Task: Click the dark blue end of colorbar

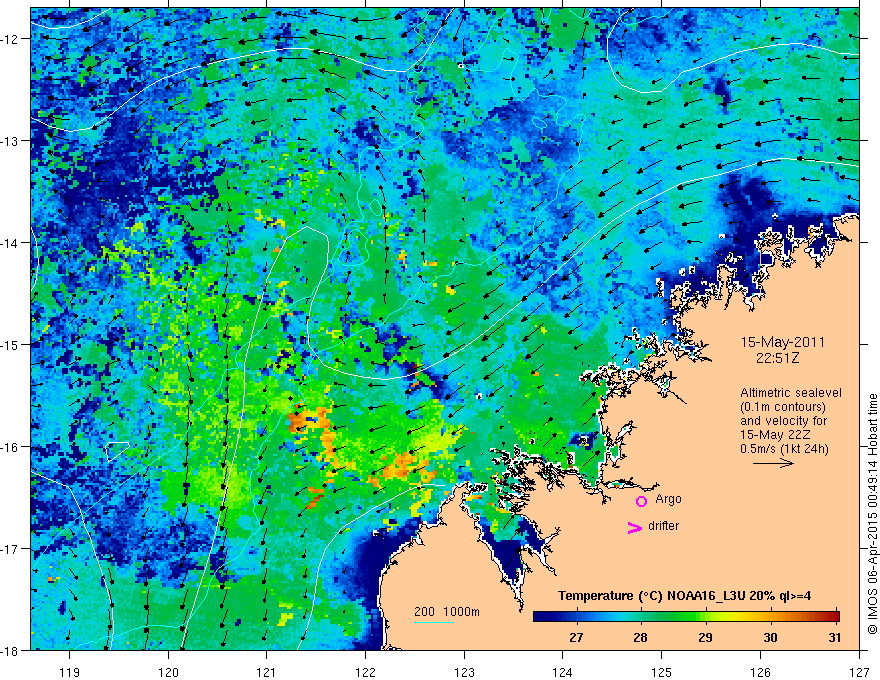Action: (540, 617)
